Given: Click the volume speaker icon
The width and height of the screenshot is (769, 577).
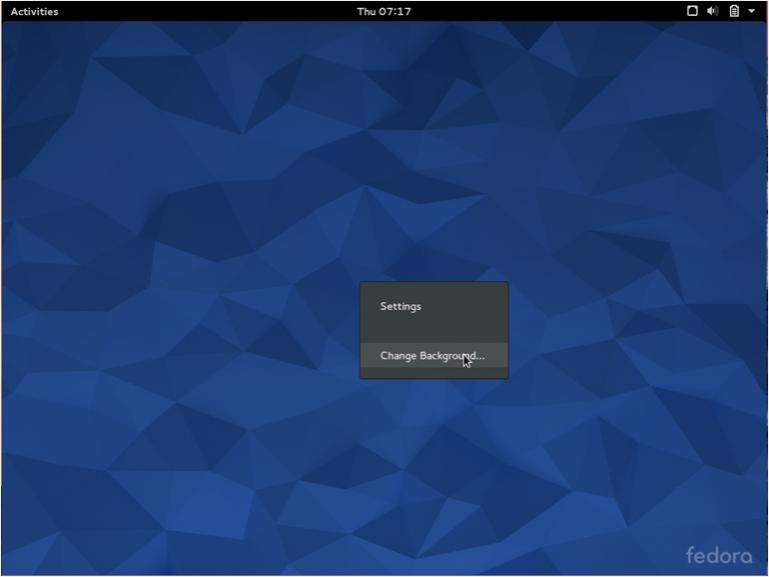Looking at the screenshot, I should [x=712, y=11].
